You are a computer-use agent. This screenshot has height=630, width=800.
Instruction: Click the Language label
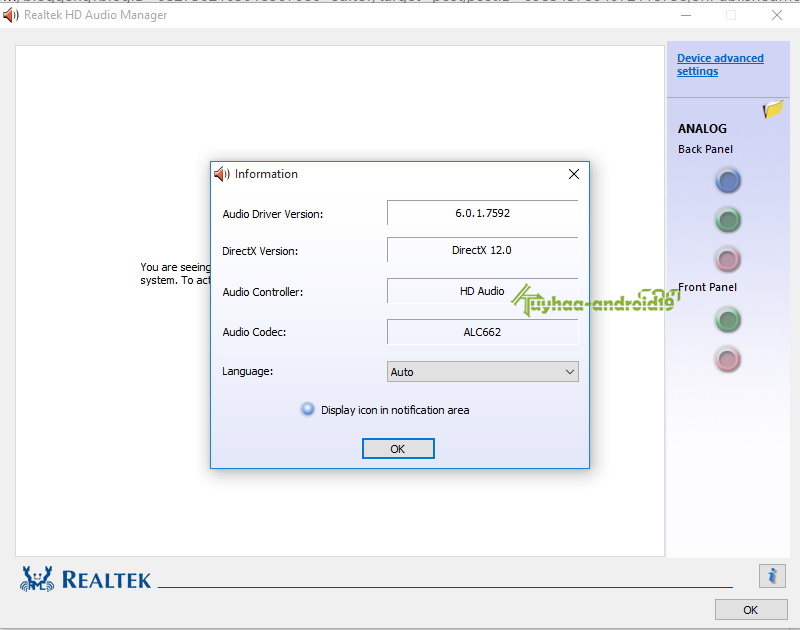247,371
